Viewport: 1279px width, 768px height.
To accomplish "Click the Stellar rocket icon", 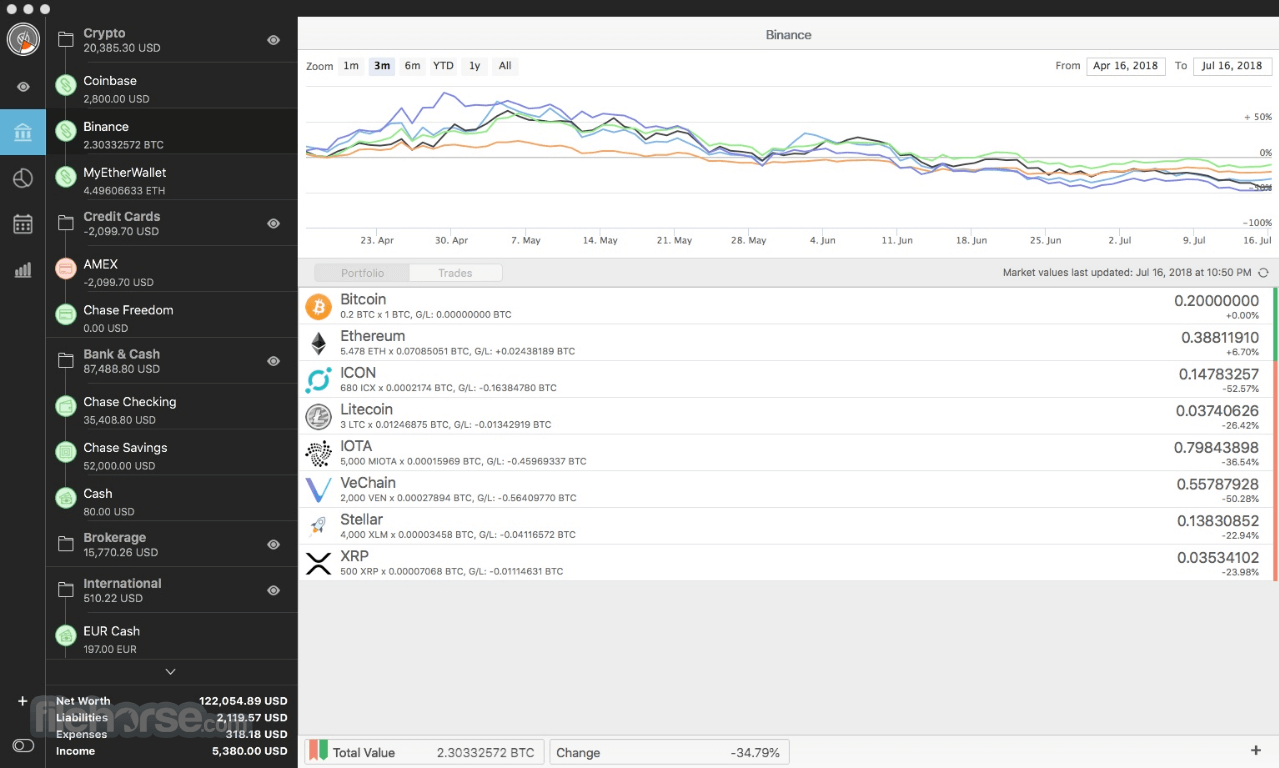I will [x=318, y=526].
